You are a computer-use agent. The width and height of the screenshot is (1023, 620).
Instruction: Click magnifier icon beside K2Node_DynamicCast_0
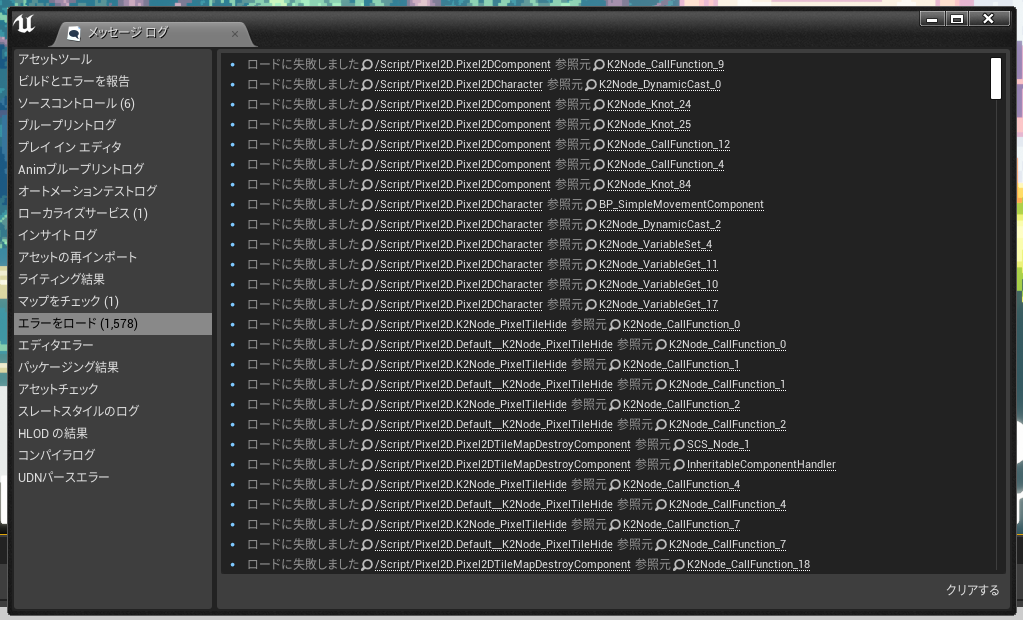coord(591,85)
